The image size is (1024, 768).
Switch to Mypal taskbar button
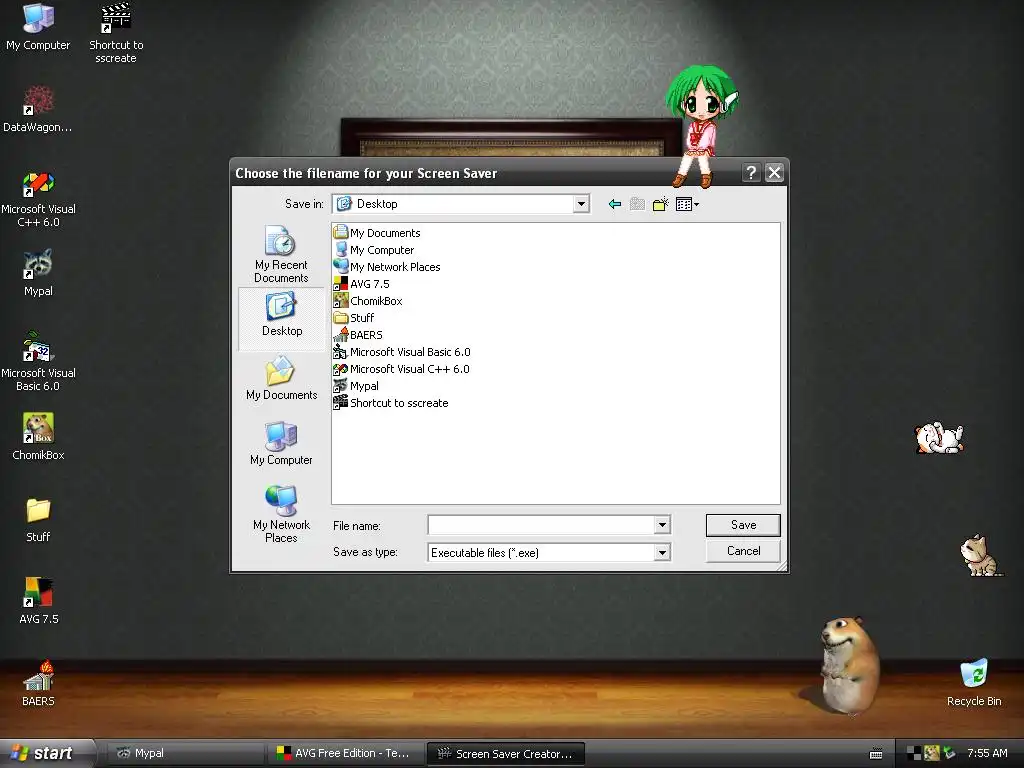pos(185,754)
